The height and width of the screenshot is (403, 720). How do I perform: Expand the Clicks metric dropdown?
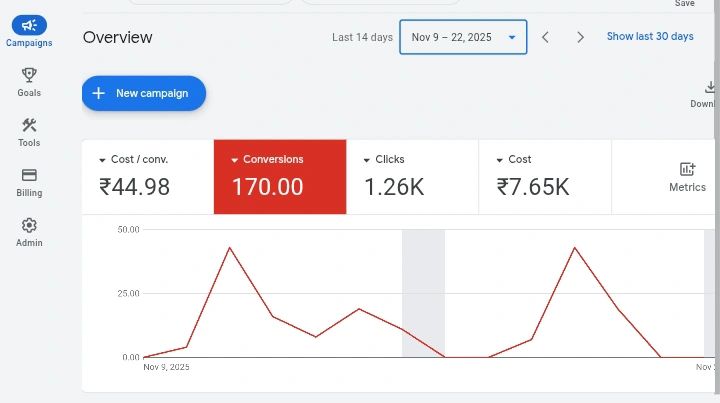click(x=366, y=160)
